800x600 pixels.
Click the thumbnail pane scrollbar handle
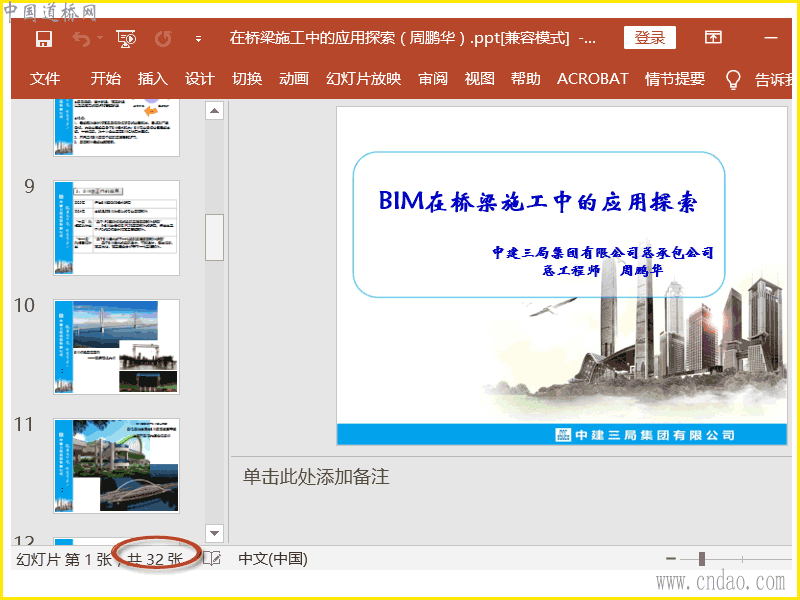[214, 237]
